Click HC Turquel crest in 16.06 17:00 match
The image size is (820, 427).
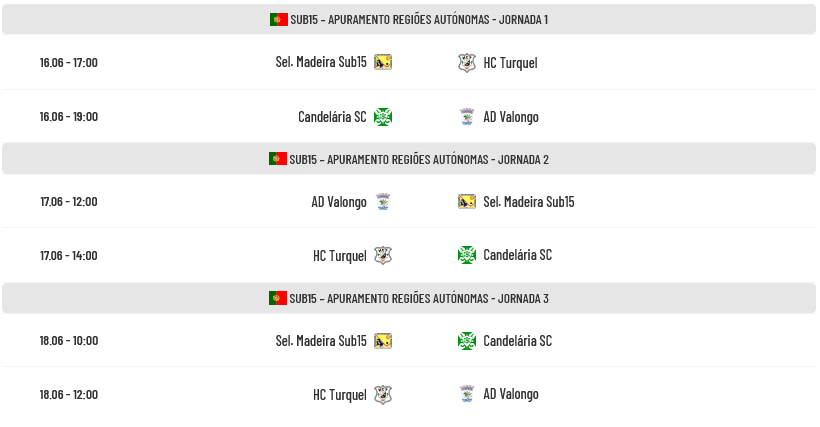pos(466,63)
